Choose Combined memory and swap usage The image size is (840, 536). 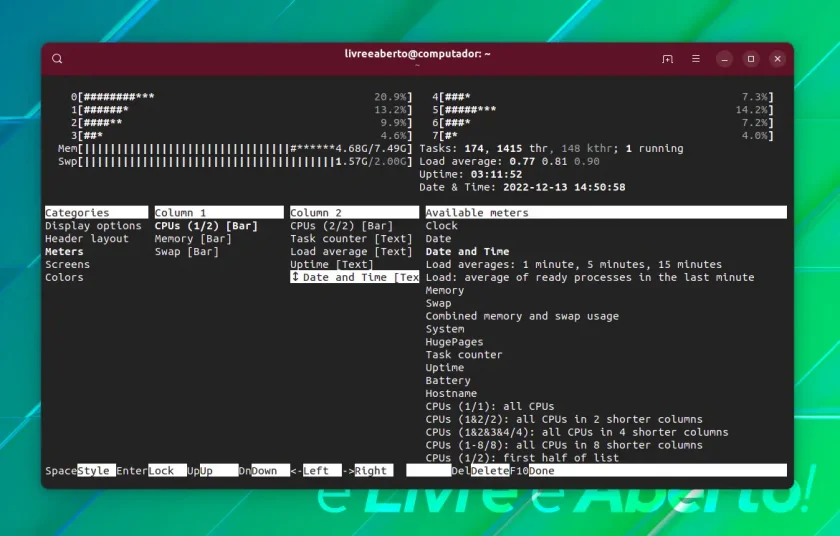pos(522,316)
